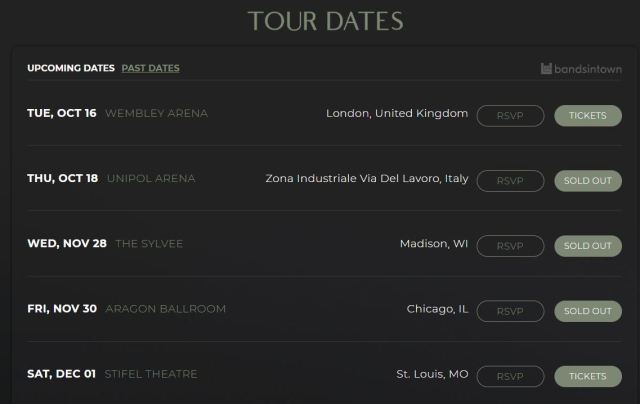Switch to the Past Dates tab
Viewport: 640px width, 404px height.
[150, 68]
